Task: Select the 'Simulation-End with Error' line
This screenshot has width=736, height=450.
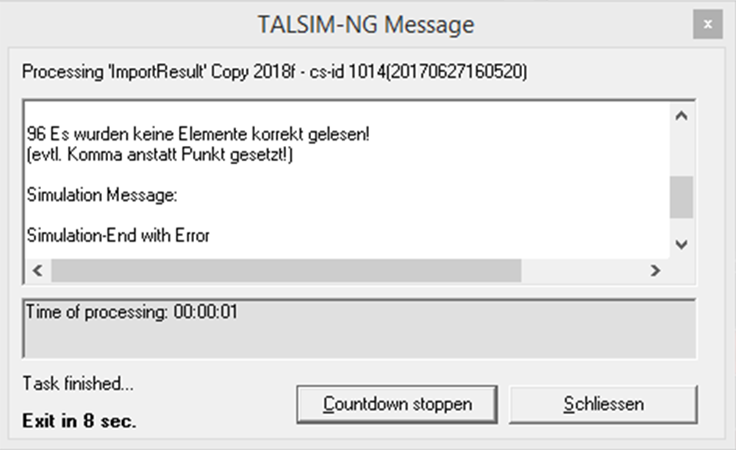Action: click(118, 236)
